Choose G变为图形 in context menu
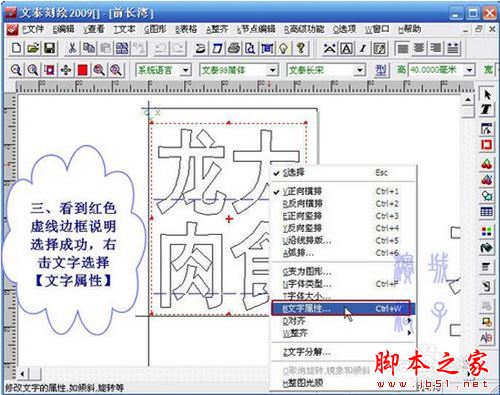This screenshot has width=500, height=395. click(x=343, y=272)
